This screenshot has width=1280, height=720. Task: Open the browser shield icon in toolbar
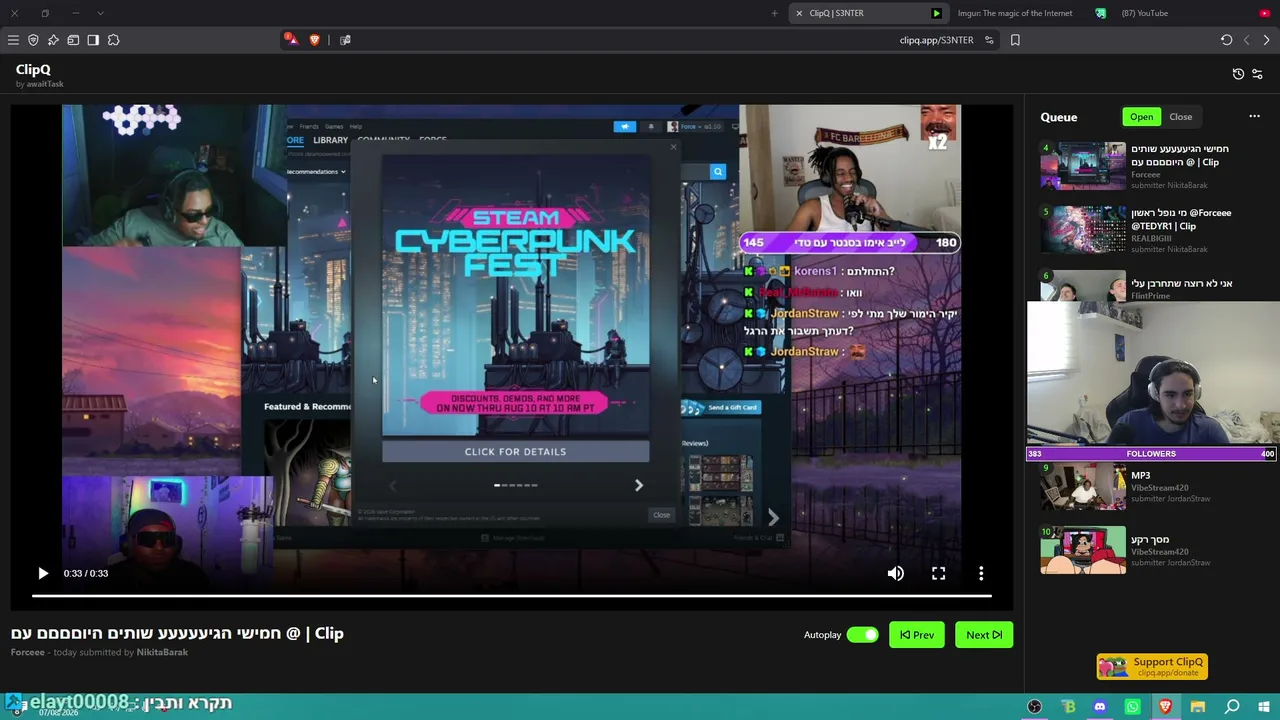33,40
